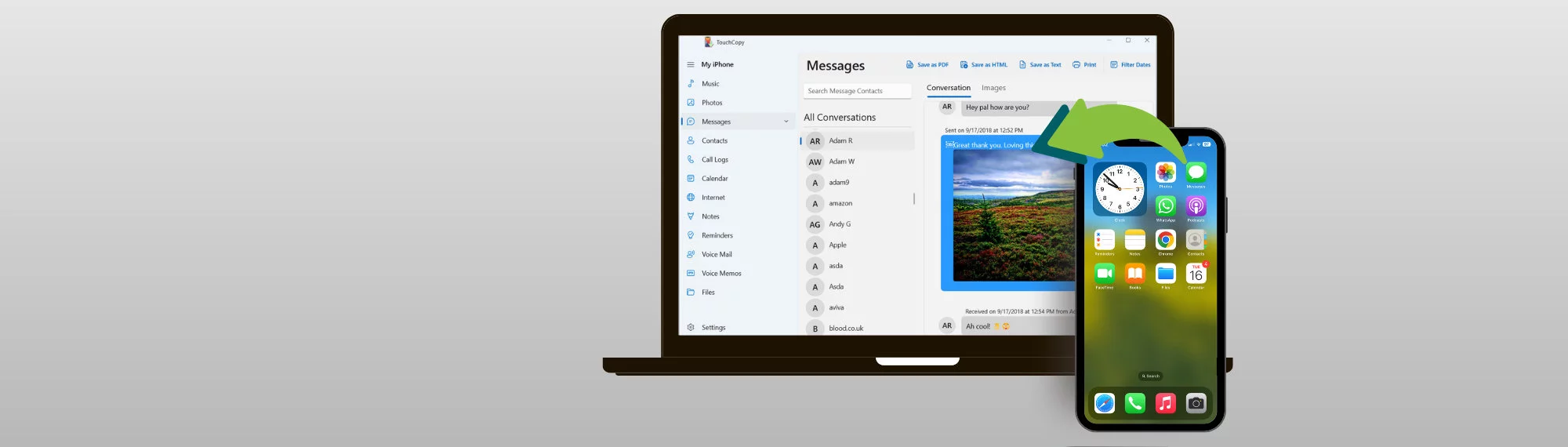Save the conversation as PDF
The height and width of the screenshot is (447, 1568).
click(x=927, y=65)
